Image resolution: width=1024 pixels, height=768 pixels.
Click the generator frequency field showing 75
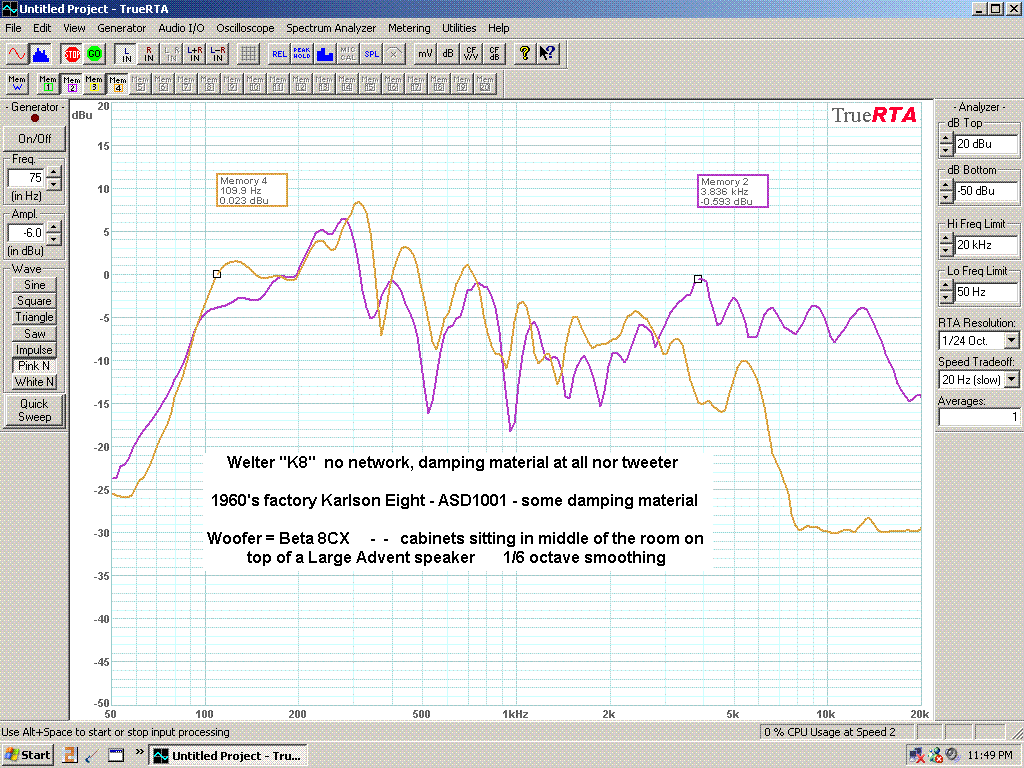click(x=26, y=178)
